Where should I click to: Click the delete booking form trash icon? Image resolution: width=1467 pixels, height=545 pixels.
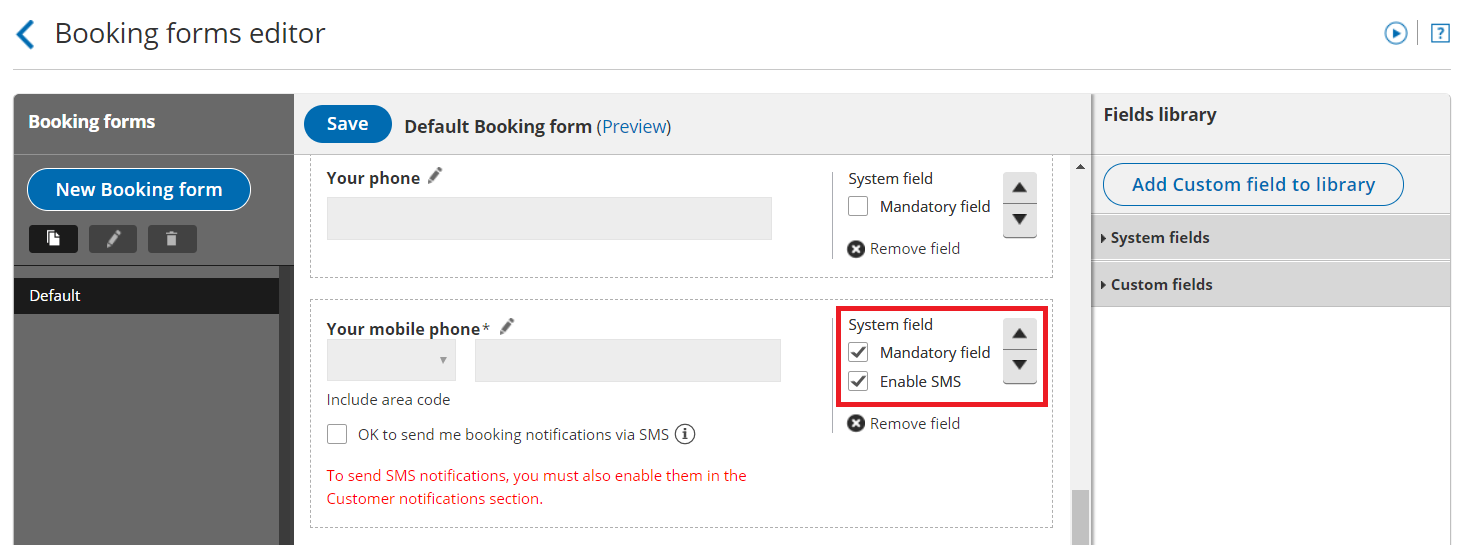pos(172,239)
